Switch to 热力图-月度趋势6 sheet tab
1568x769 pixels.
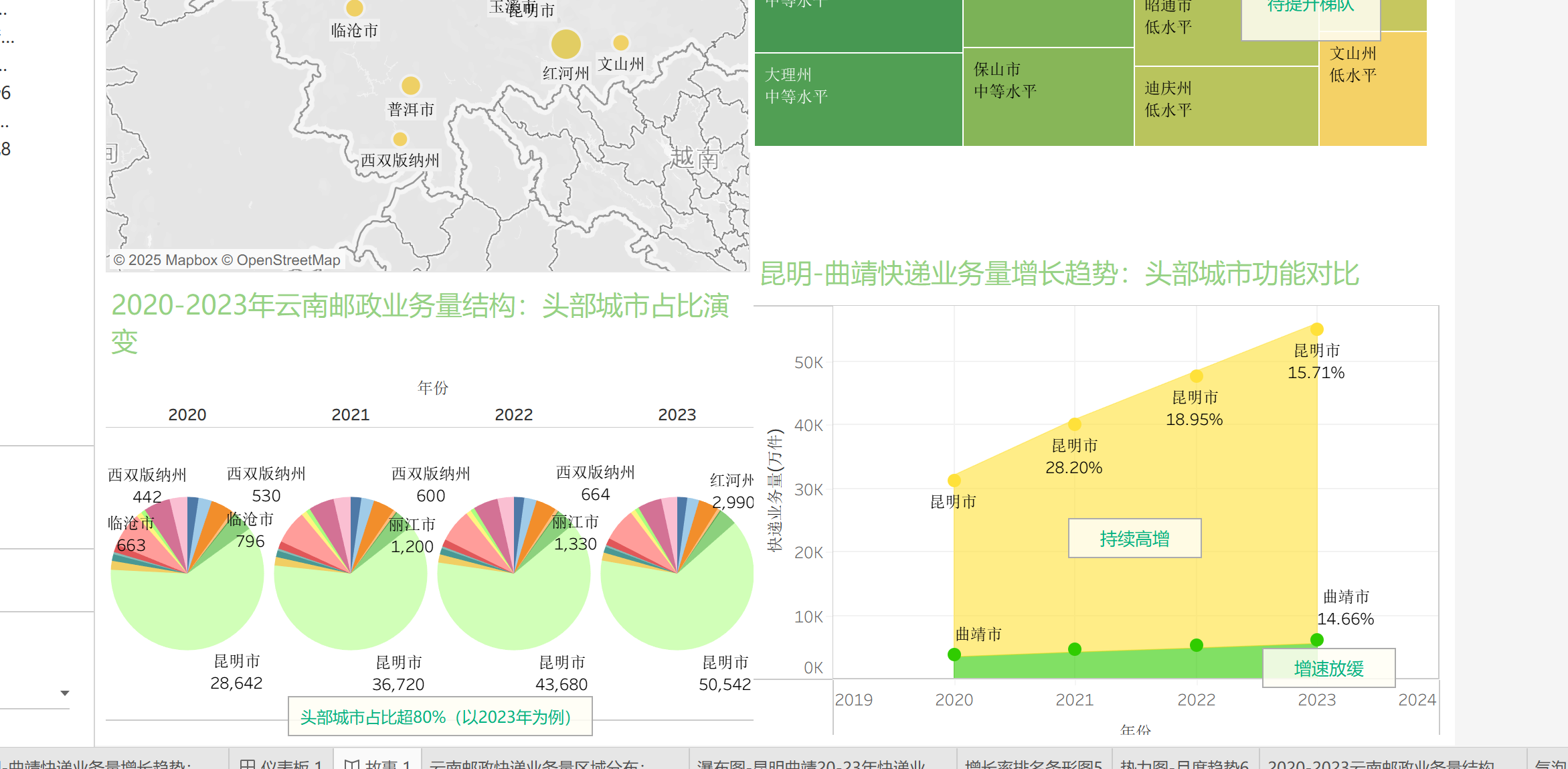coord(1184,764)
